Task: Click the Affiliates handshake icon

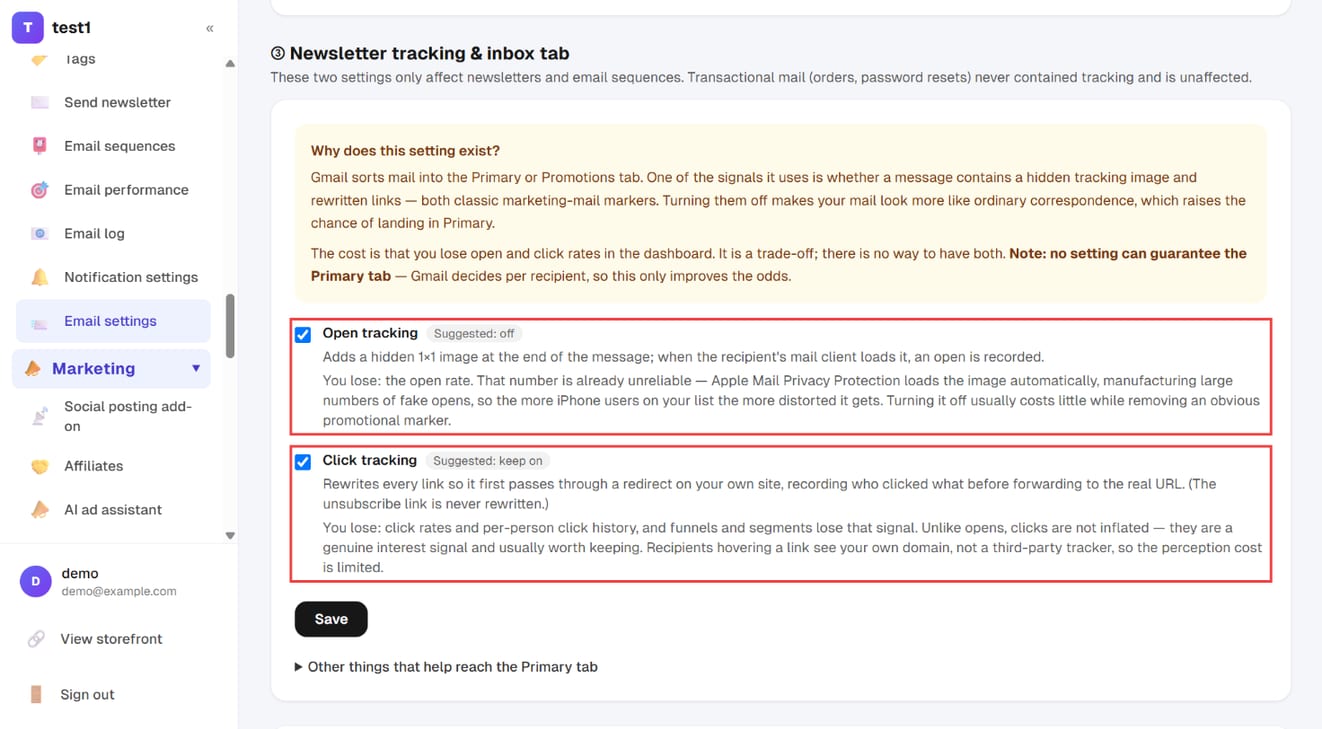Action: pos(39,466)
